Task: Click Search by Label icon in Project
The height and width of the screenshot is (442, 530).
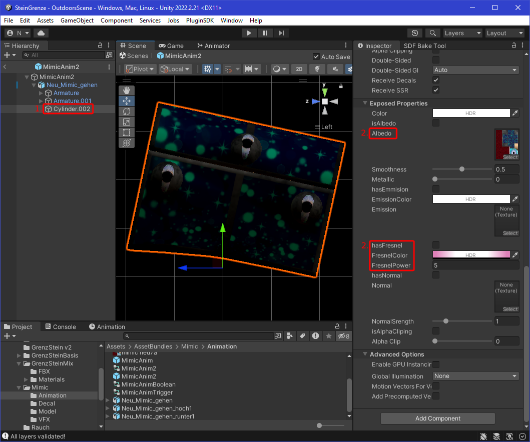Action: pos(303,336)
